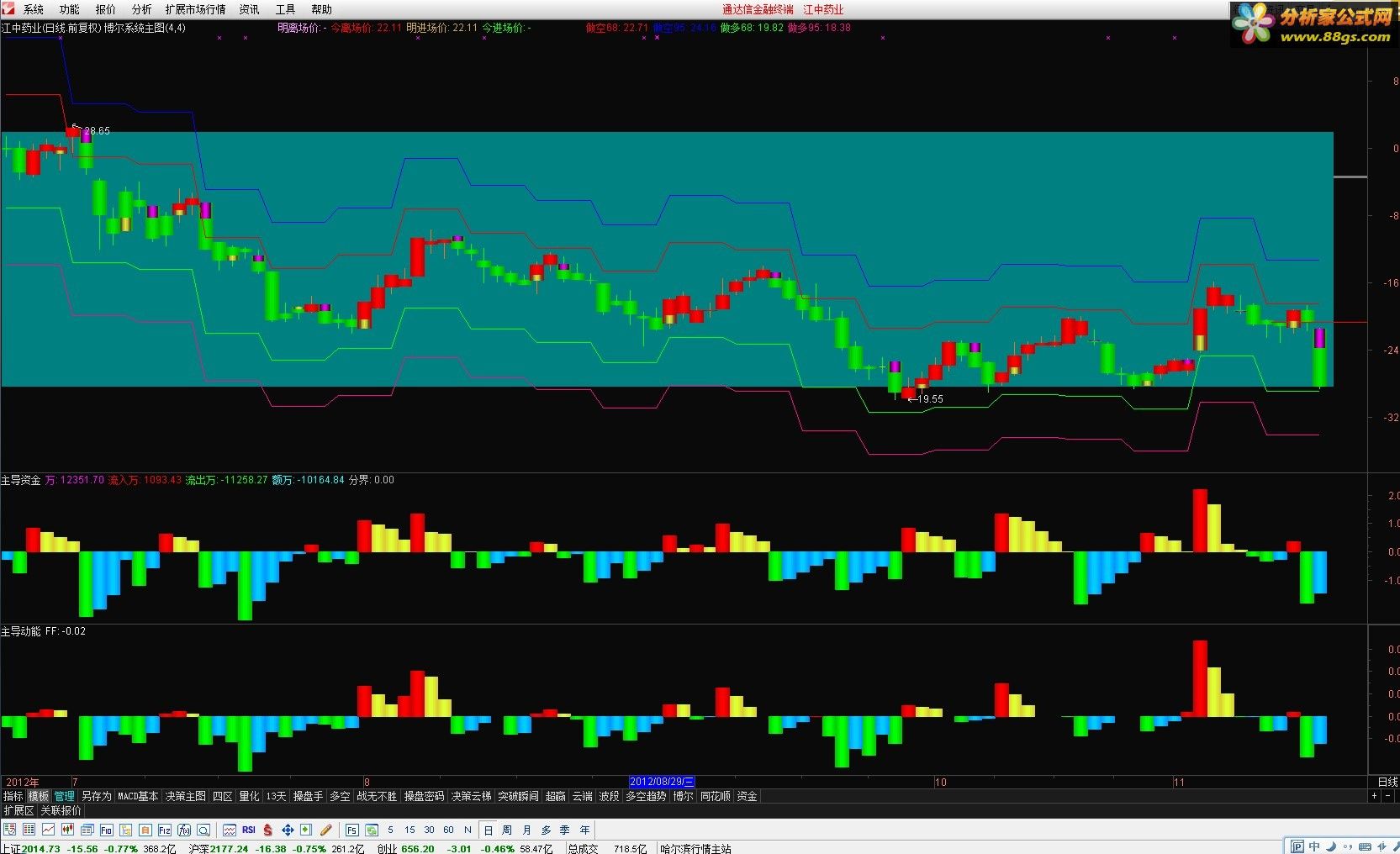Open the 帮助 menu
This screenshot has height=854, width=1400.
[x=321, y=9]
